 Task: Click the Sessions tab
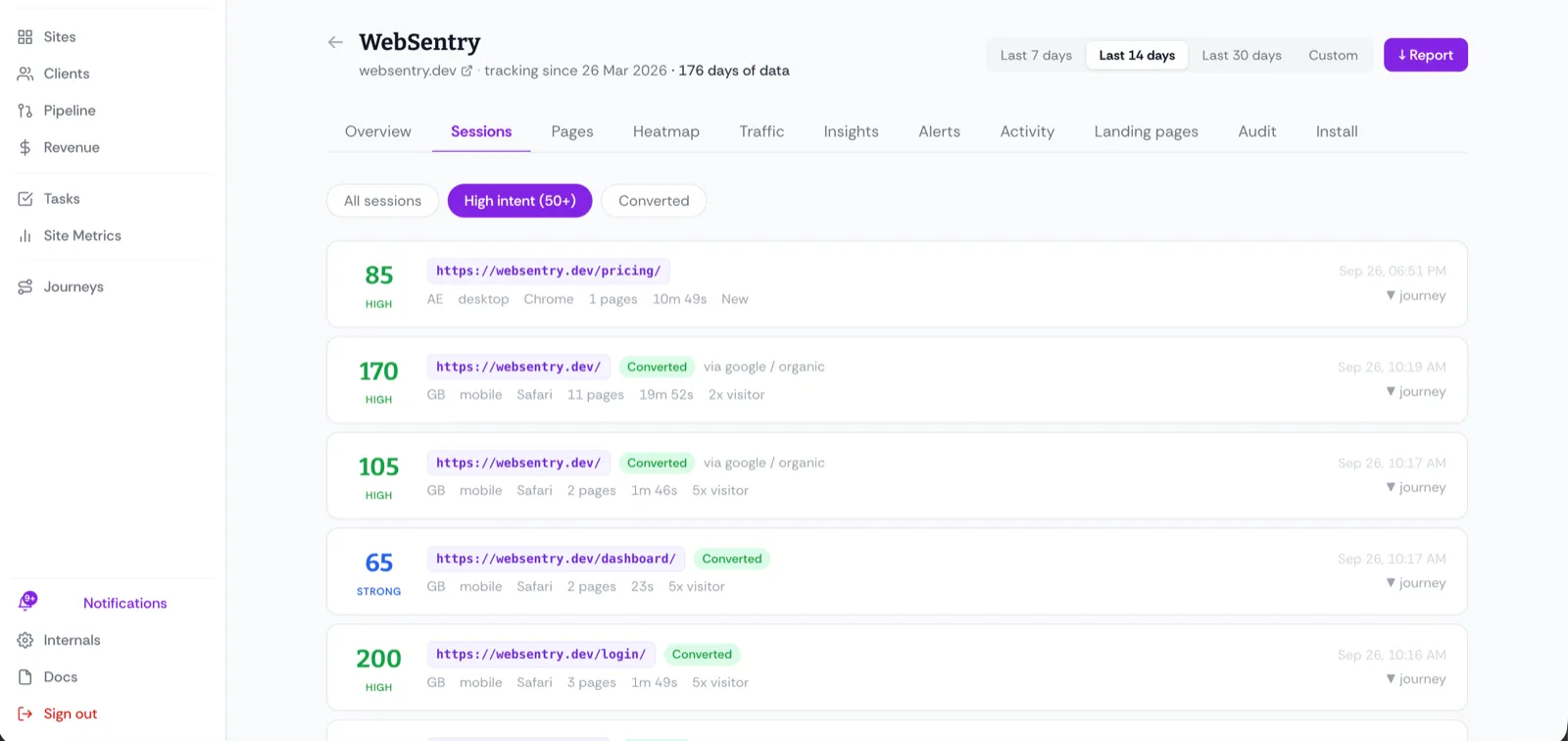point(481,131)
